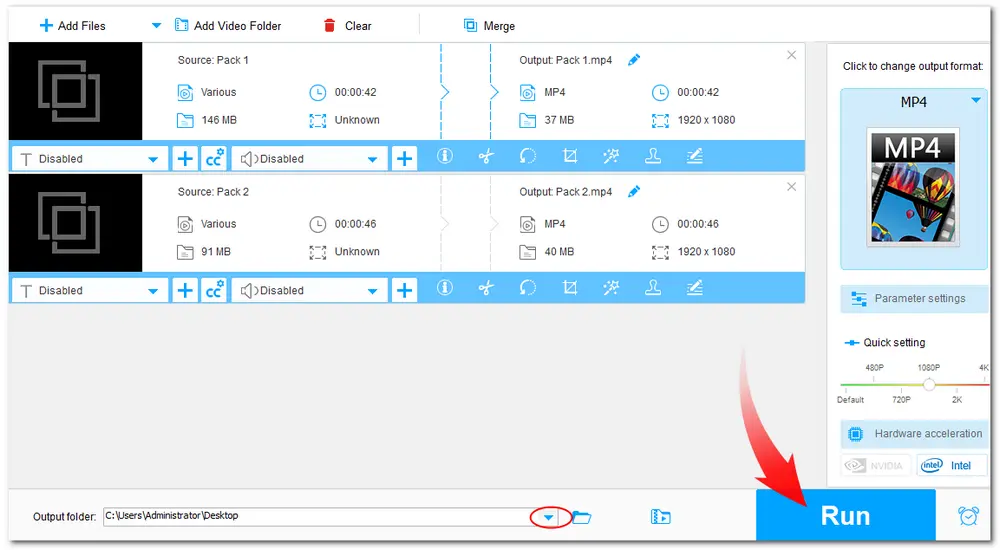Viewport: 1000px width, 550px height.
Task: Show file info for Pack 1
Action: coord(445,157)
